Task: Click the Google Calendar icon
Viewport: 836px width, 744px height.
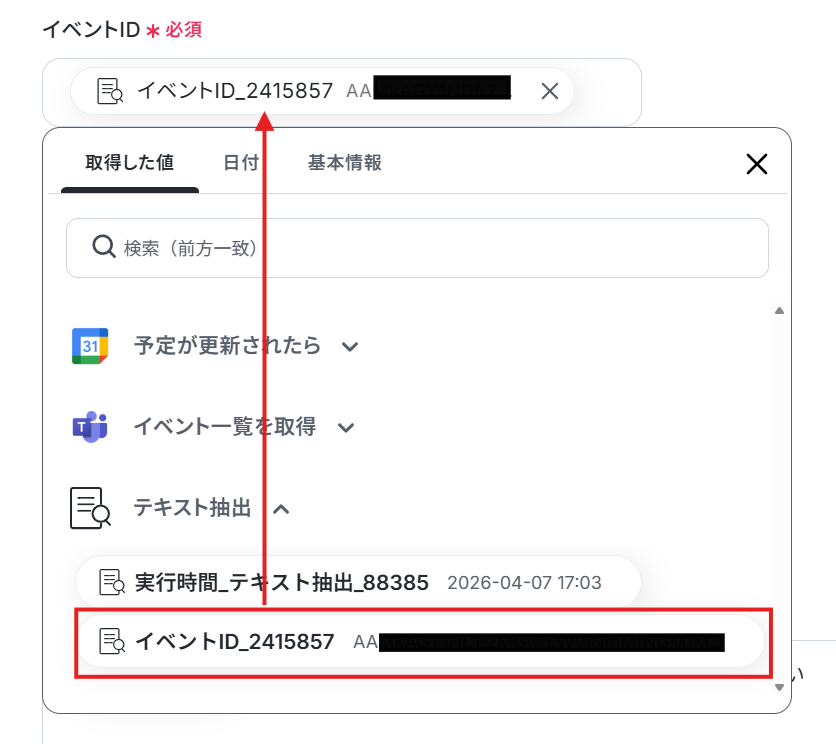Action: pos(90,346)
